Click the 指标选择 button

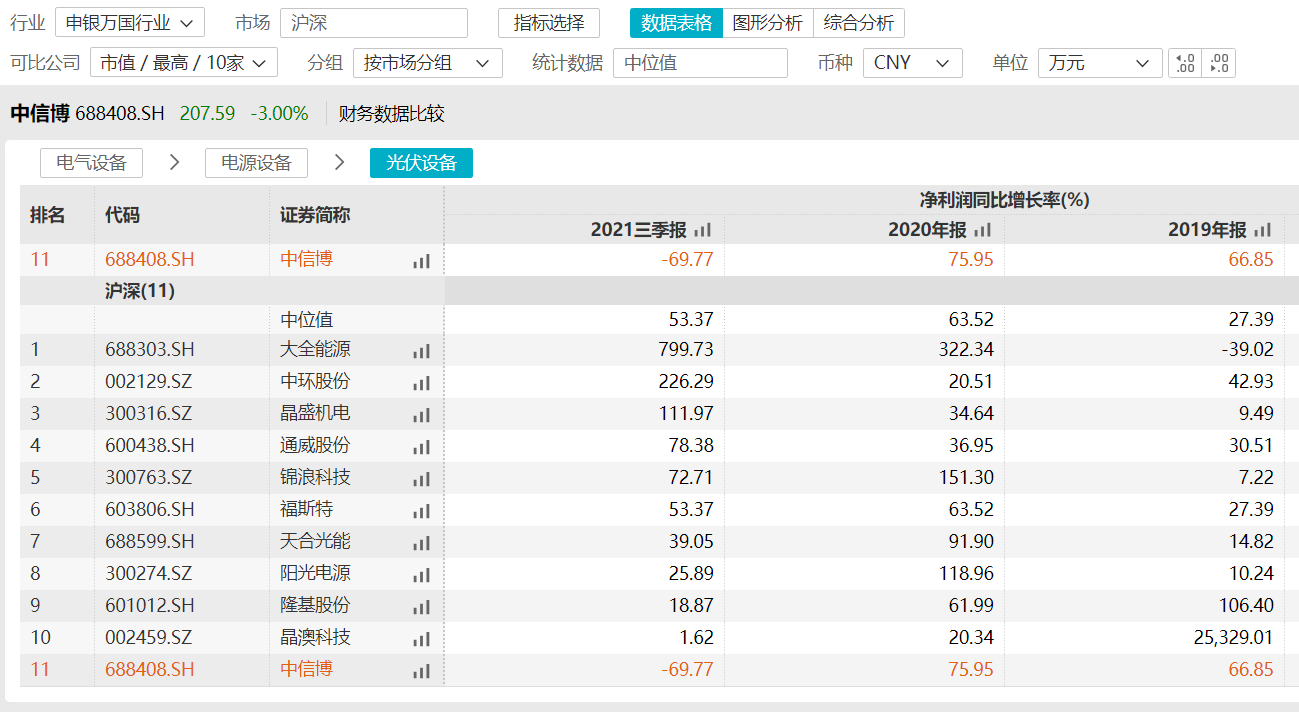548,23
